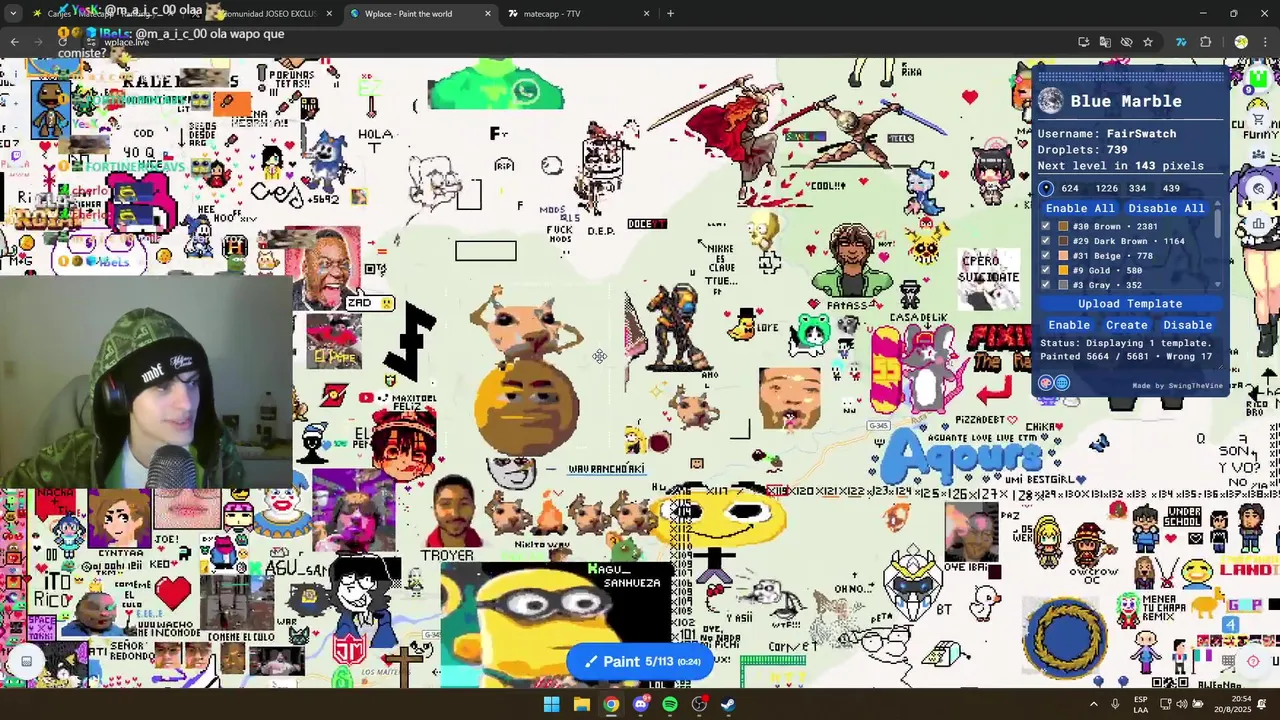Click the Upload Template button

pos(1130,304)
